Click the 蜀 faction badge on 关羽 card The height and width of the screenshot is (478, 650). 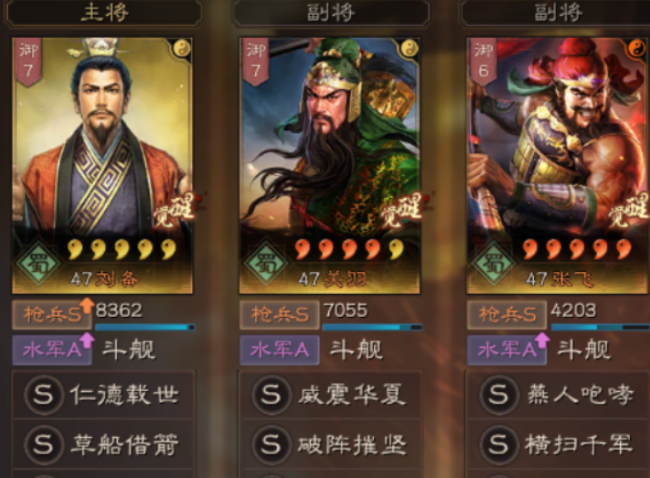[266, 262]
